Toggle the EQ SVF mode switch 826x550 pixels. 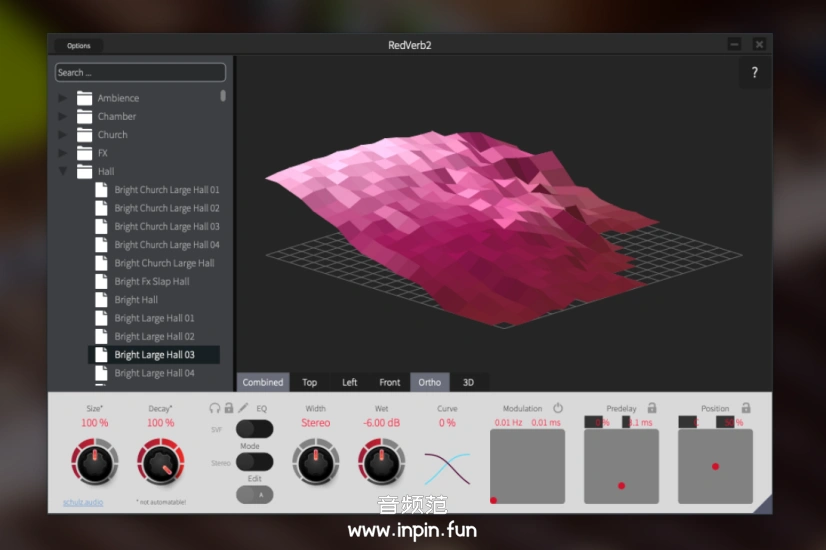tap(254, 429)
